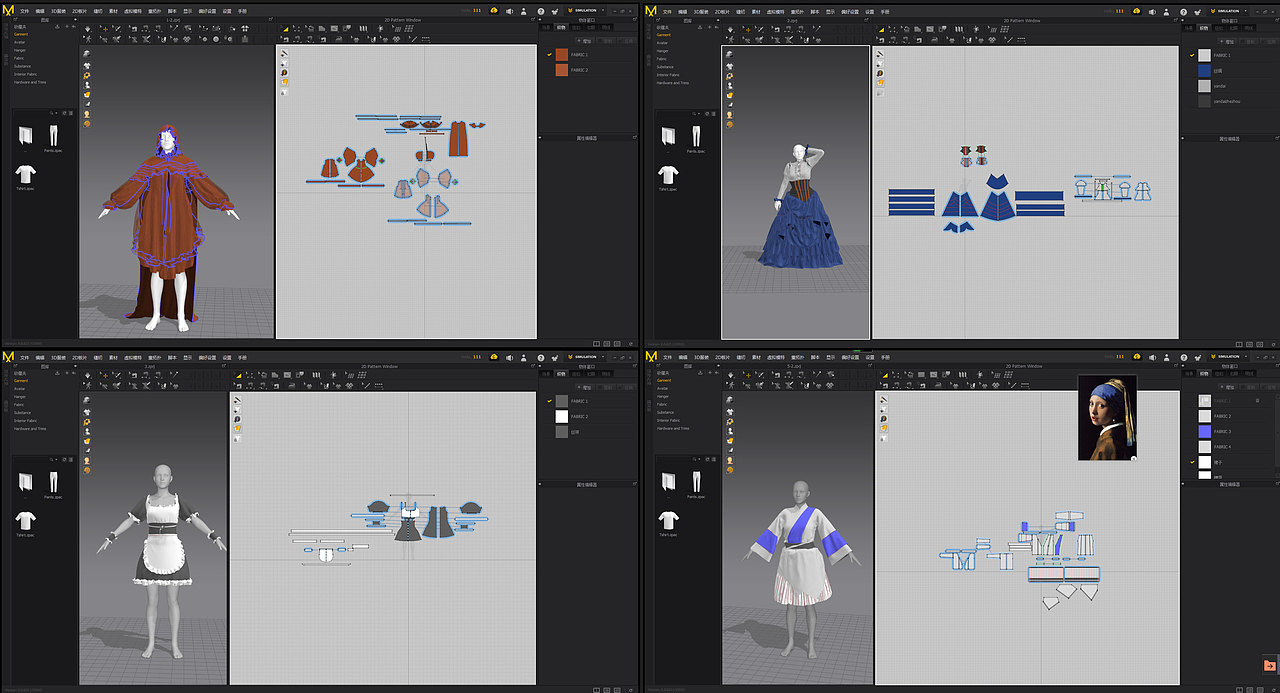The height and width of the screenshot is (693, 1280).
Task: Click yellow Edit Pattern arrow in kimono 2D toolbar
Action: (885, 375)
